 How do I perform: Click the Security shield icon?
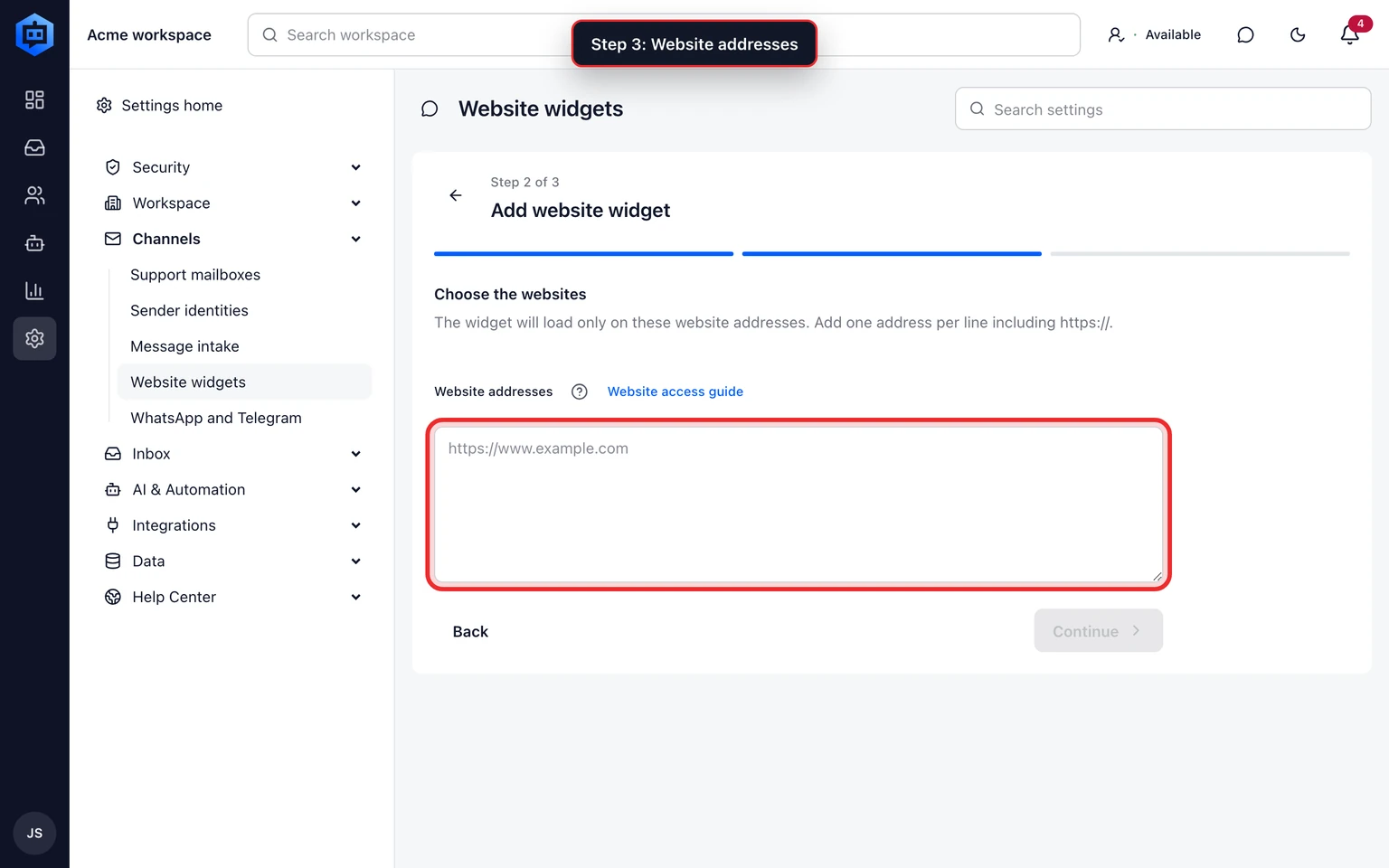click(113, 167)
